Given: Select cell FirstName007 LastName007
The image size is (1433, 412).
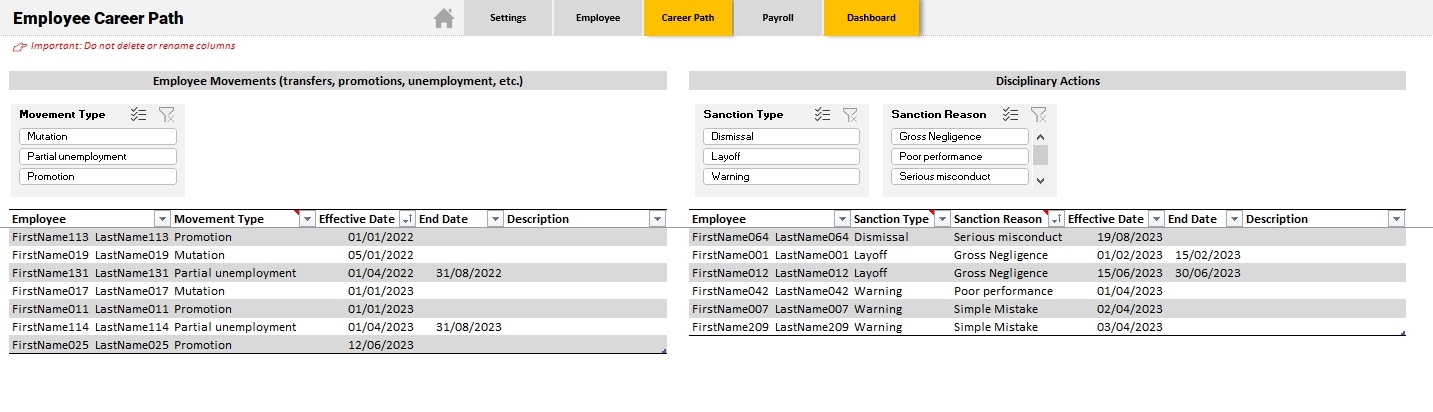Looking at the screenshot, I should click(x=770, y=309).
